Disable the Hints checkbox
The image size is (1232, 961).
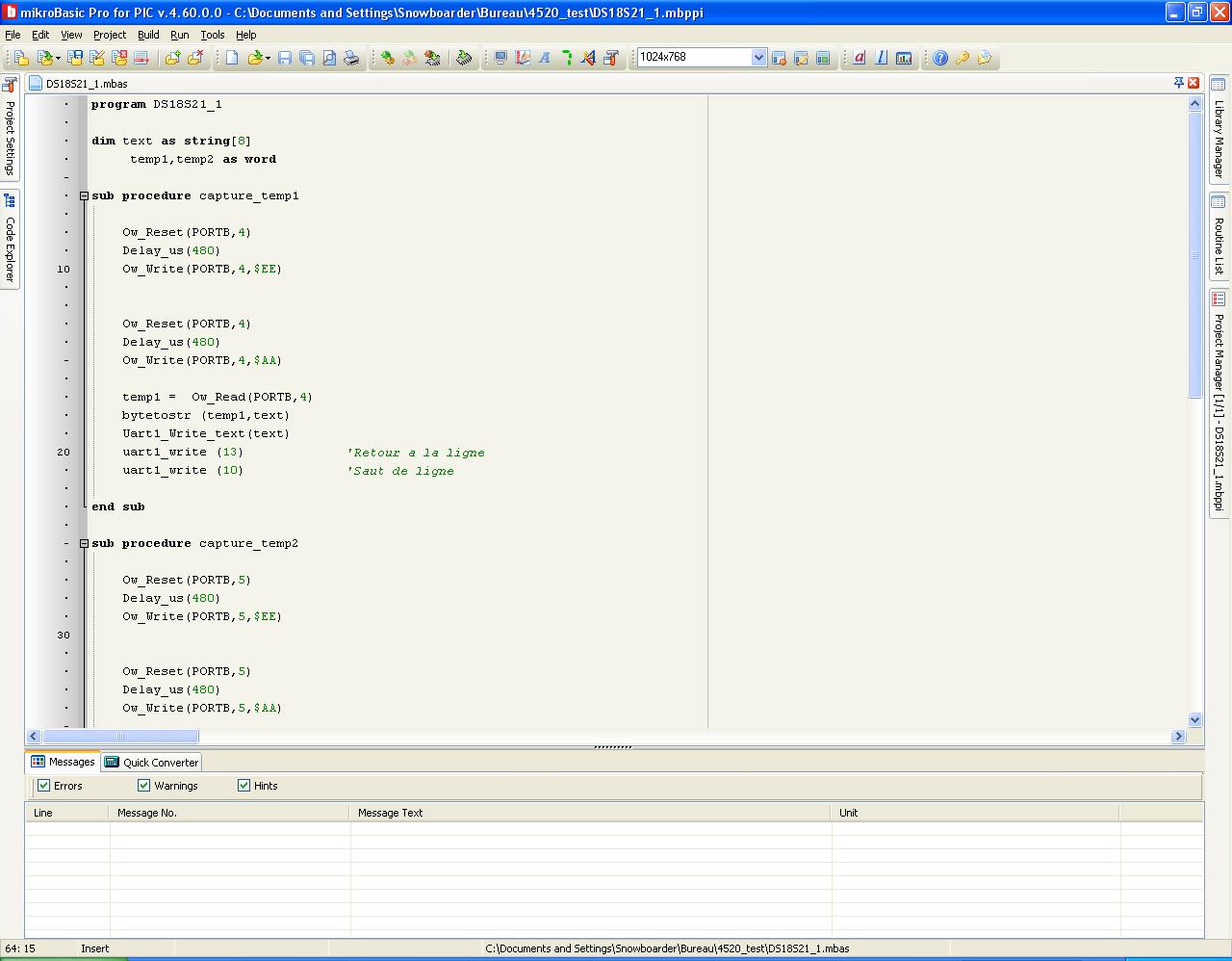click(x=244, y=786)
